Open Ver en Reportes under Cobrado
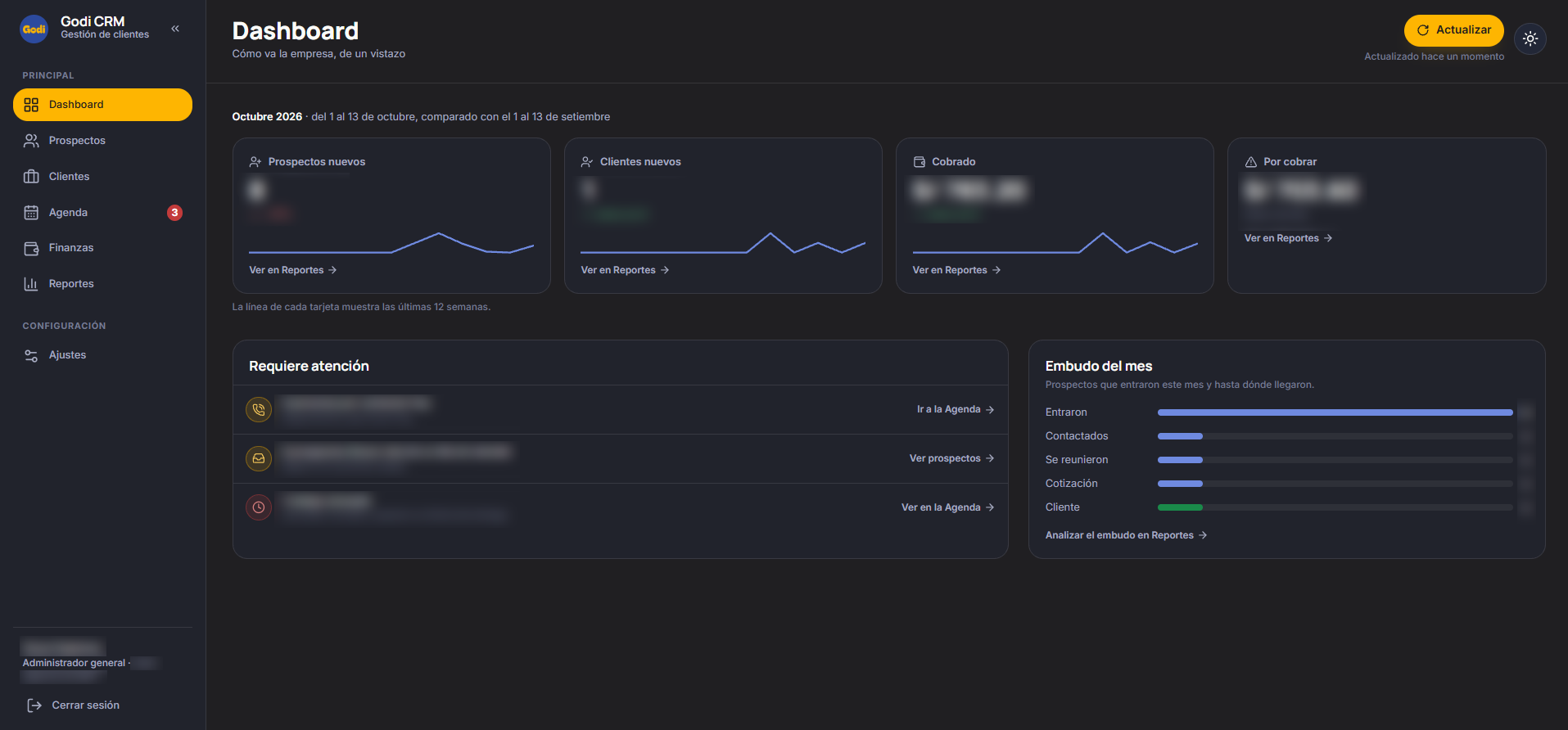Image resolution: width=1568 pixels, height=730 pixels. click(956, 270)
